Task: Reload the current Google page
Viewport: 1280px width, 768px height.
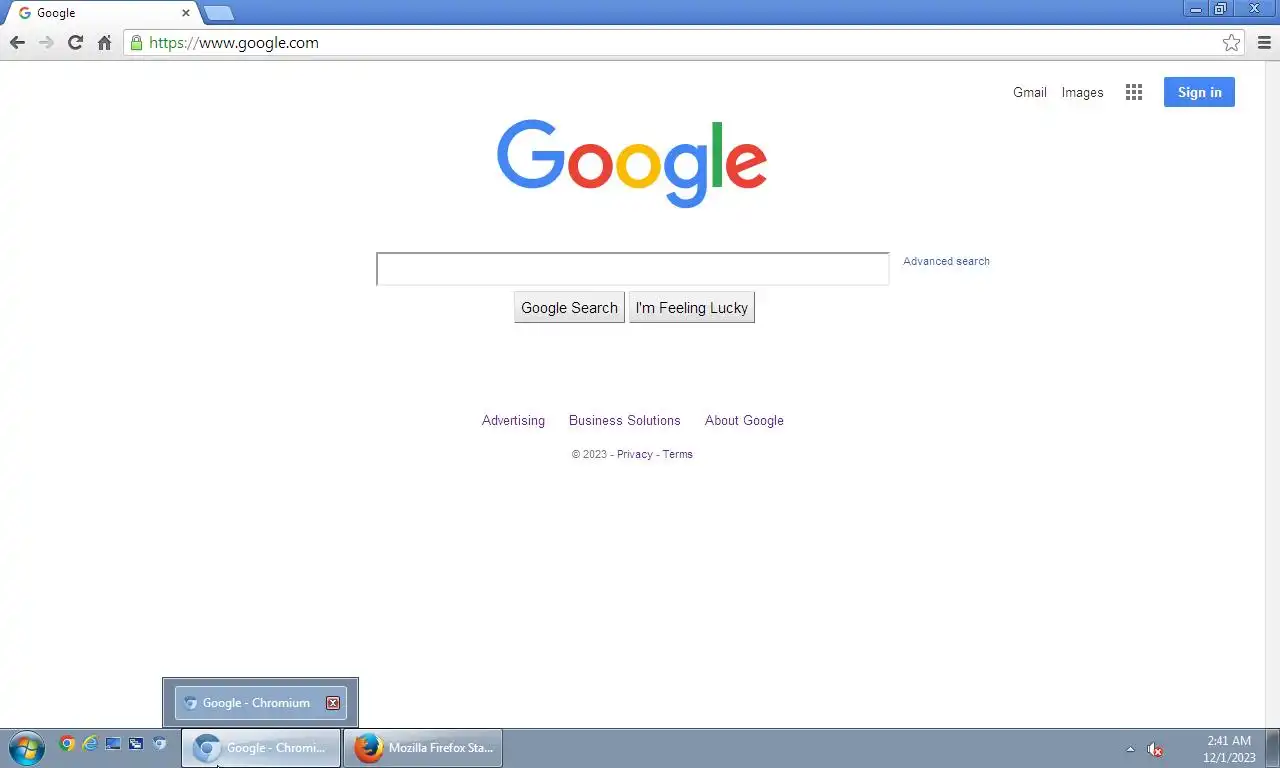Action: pos(75,42)
